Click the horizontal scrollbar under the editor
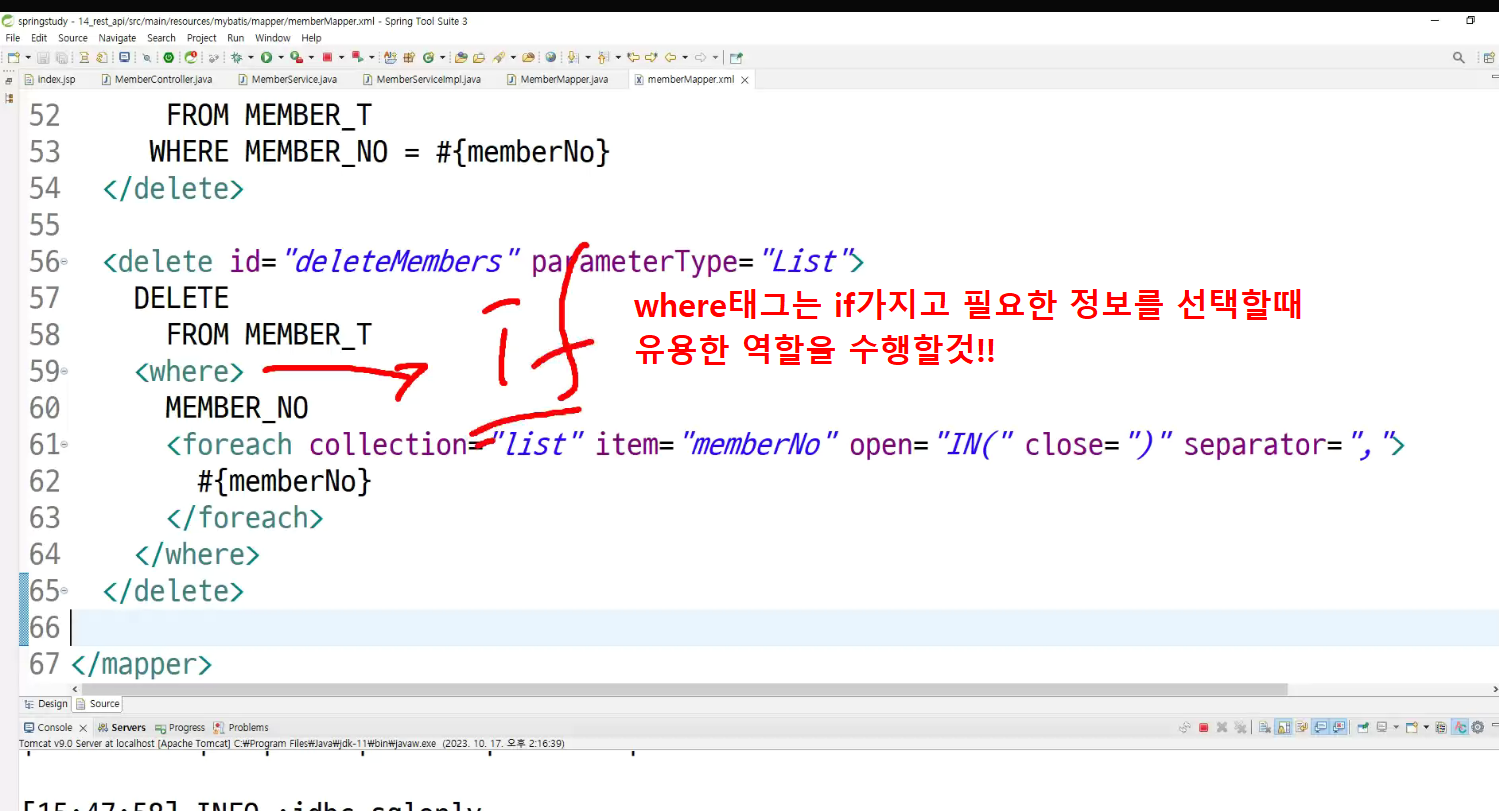 click(x=684, y=689)
